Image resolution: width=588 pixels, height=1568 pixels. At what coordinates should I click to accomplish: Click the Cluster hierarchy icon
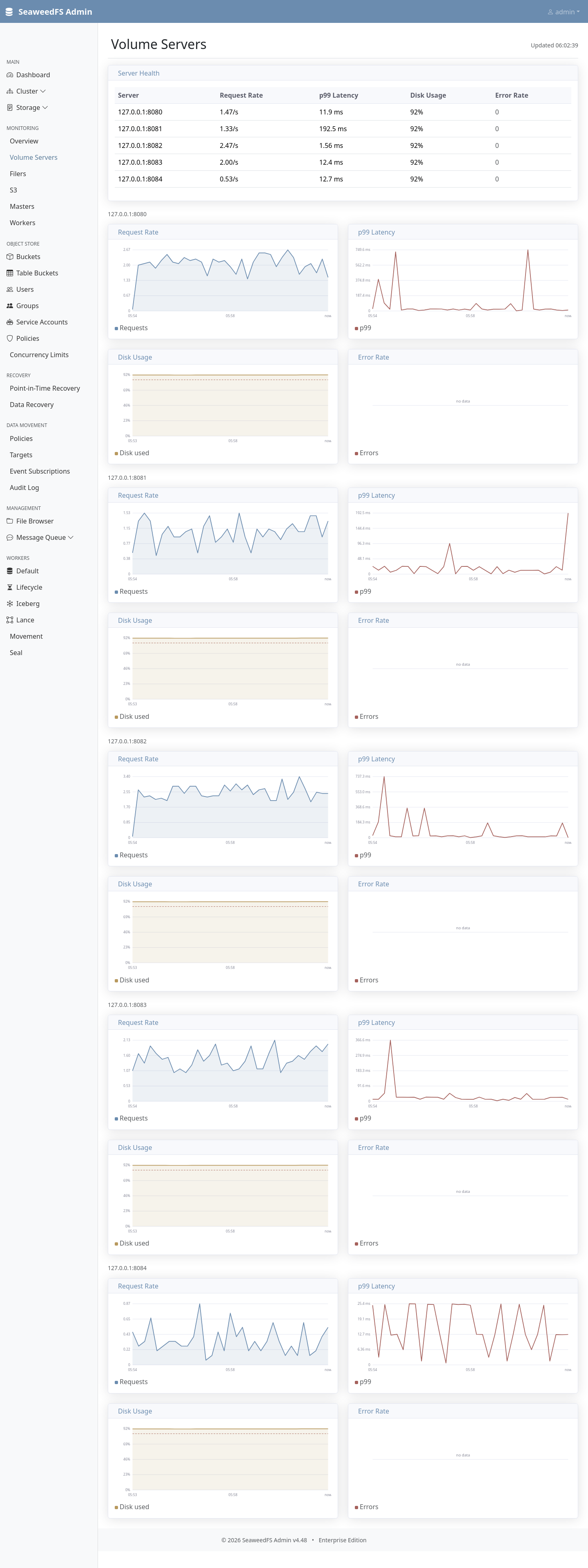(10, 91)
